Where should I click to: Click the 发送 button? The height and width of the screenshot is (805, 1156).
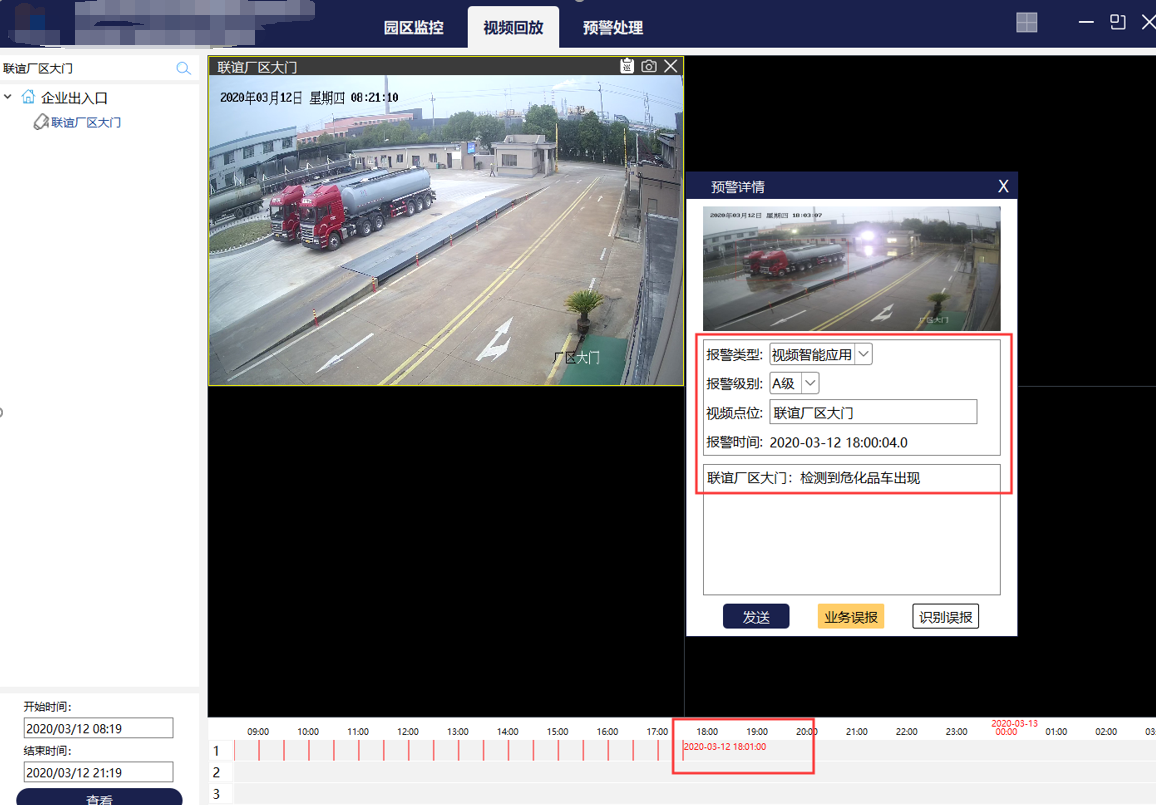(756, 617)
